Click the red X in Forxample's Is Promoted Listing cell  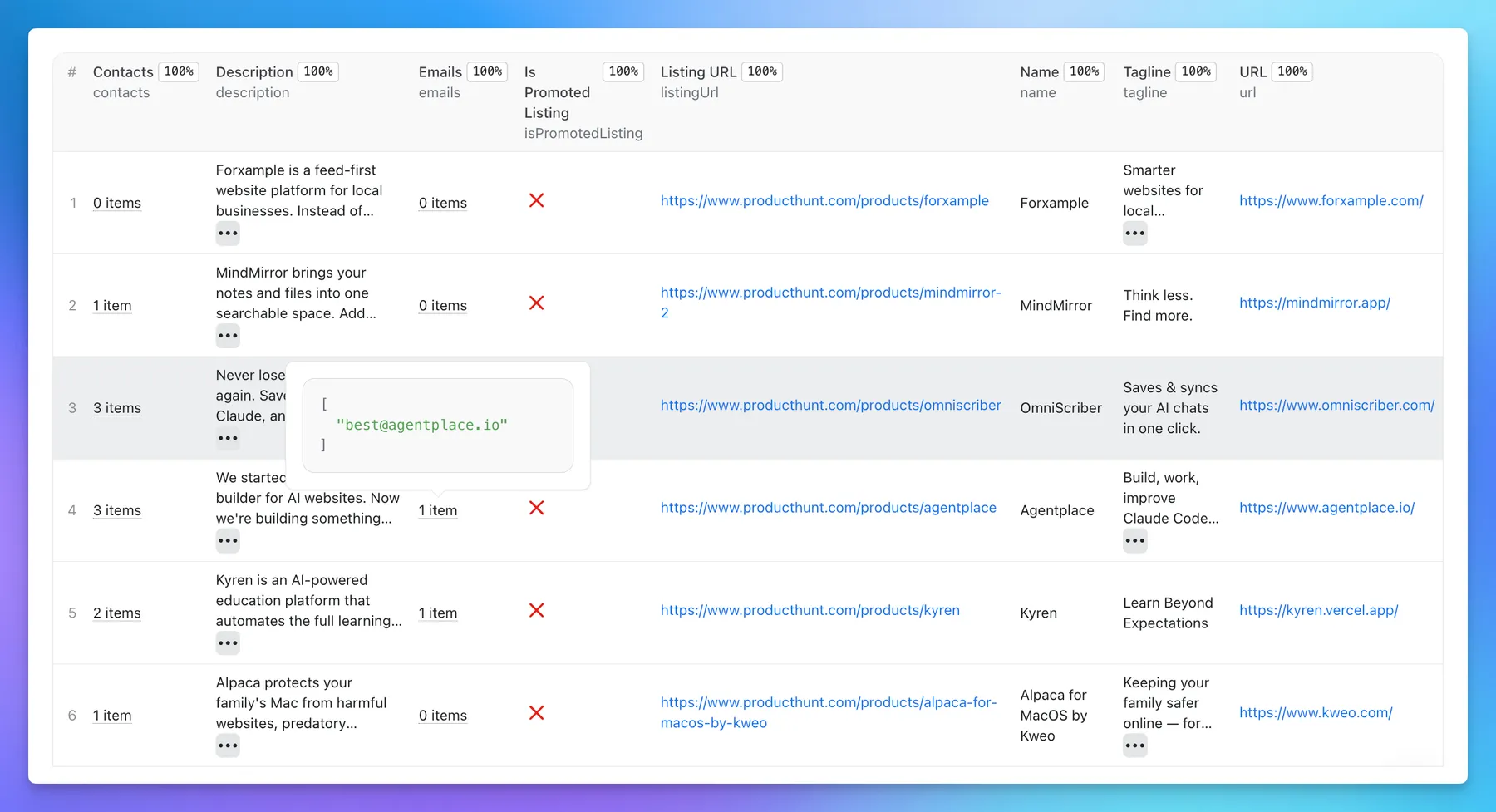537,200
